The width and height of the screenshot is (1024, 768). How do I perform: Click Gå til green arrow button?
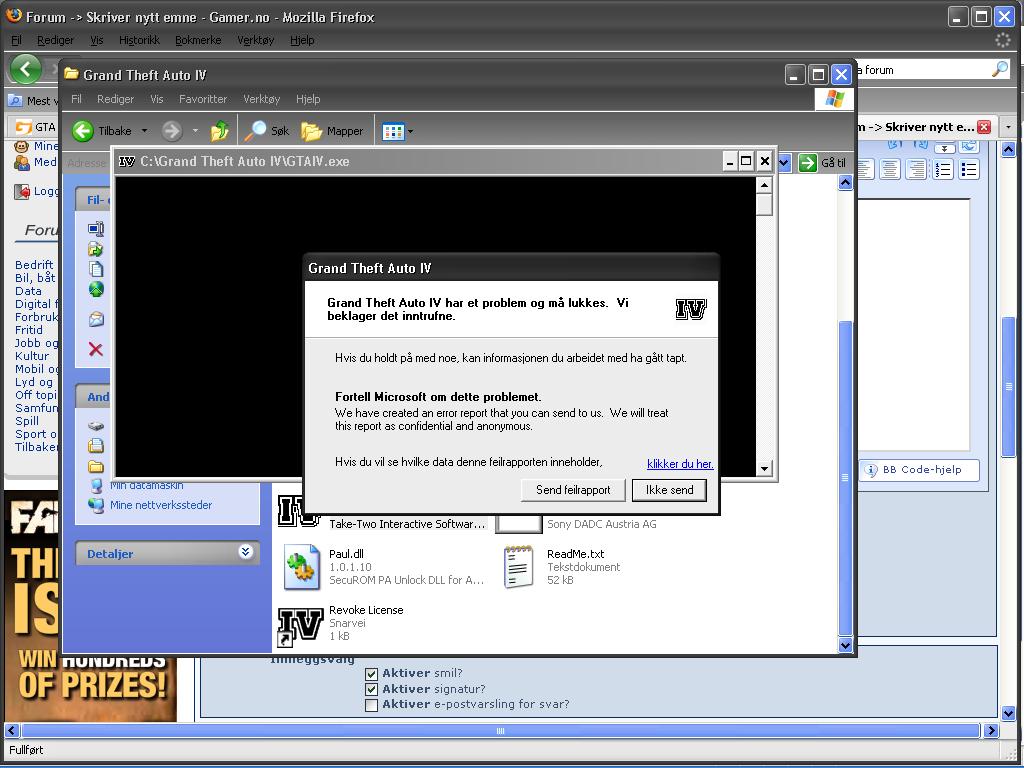pyautogui.click(x=808, y=163)
